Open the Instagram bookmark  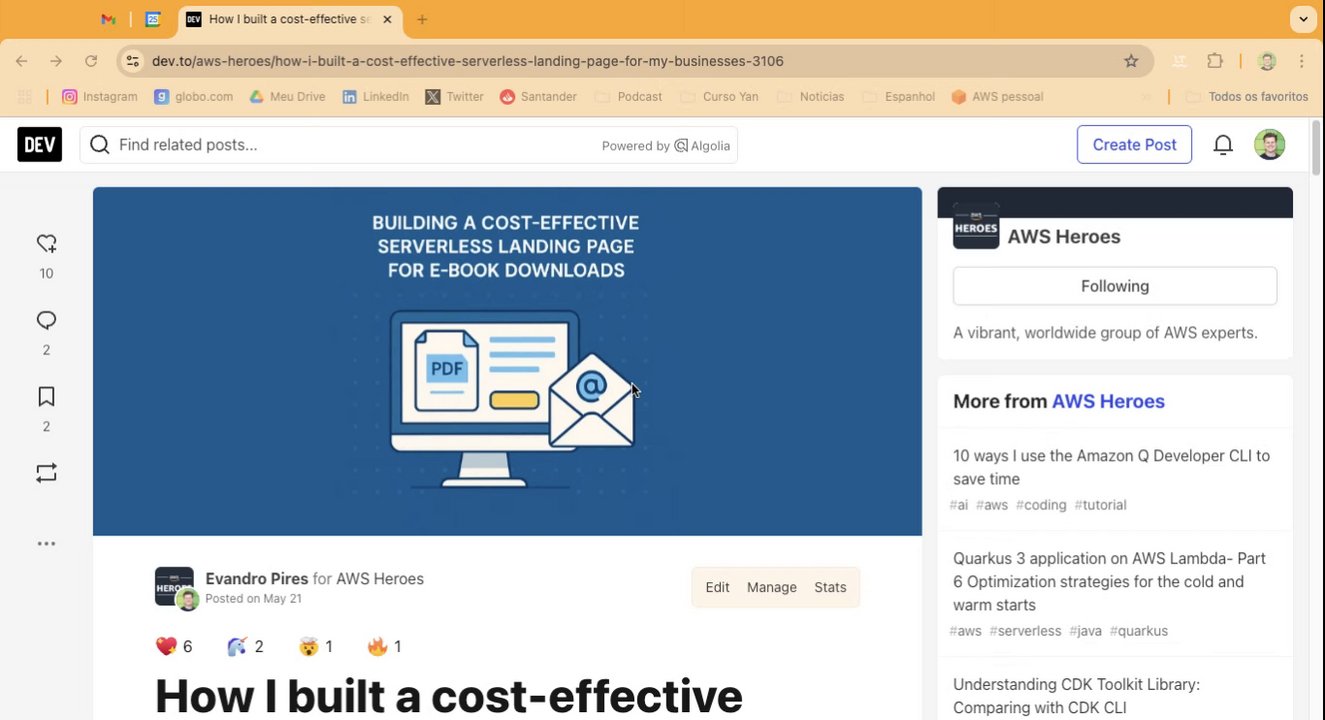point(100,97)
